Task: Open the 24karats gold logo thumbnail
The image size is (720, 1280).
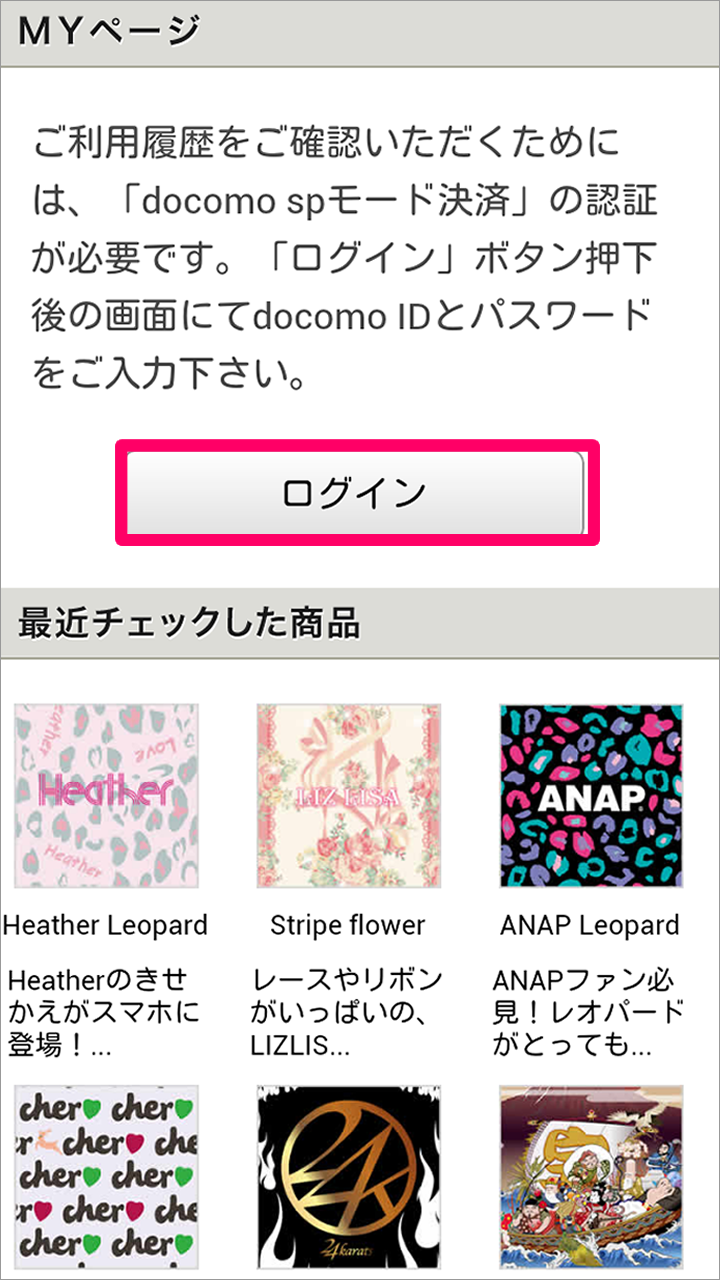Action: coord(349,1178)
